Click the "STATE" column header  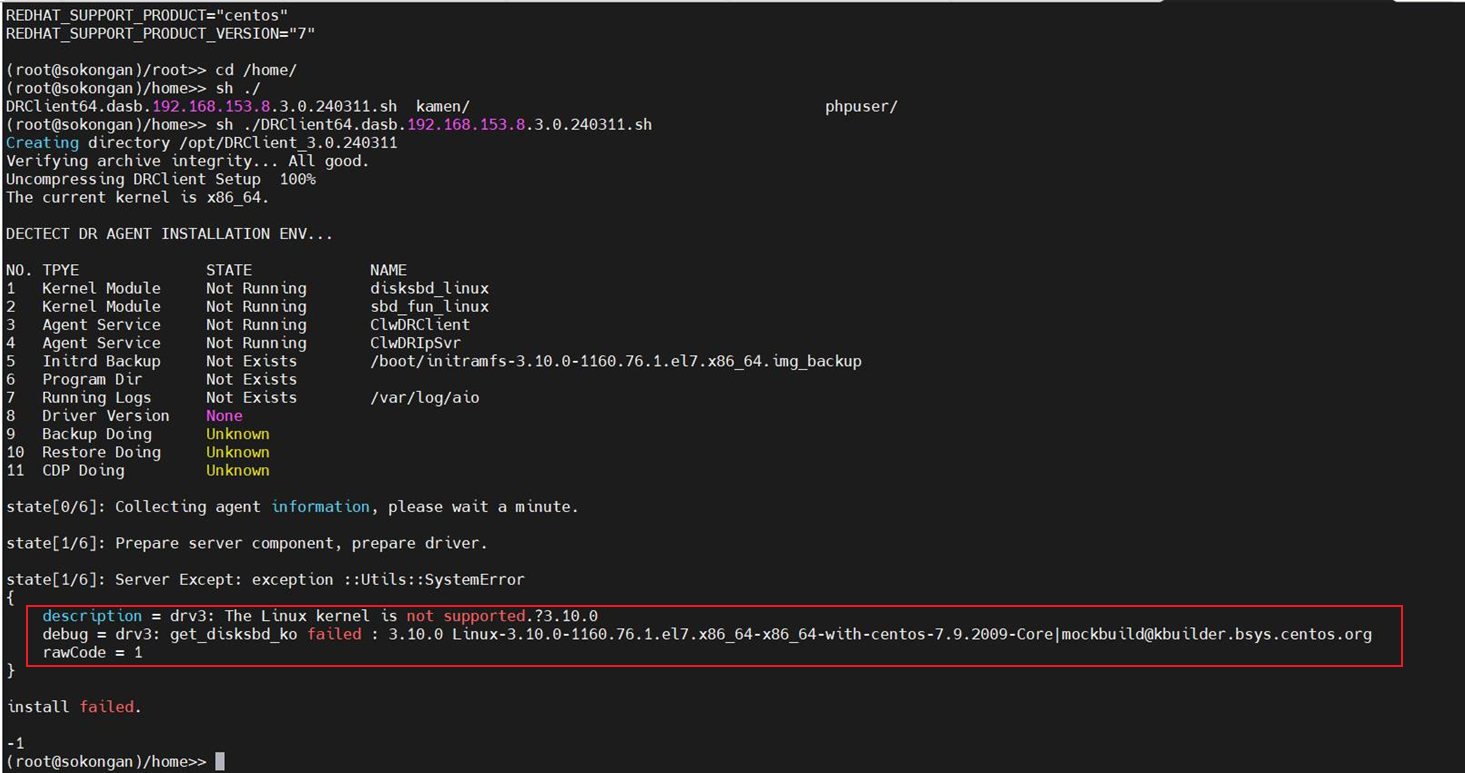click(x=229, y=270)
